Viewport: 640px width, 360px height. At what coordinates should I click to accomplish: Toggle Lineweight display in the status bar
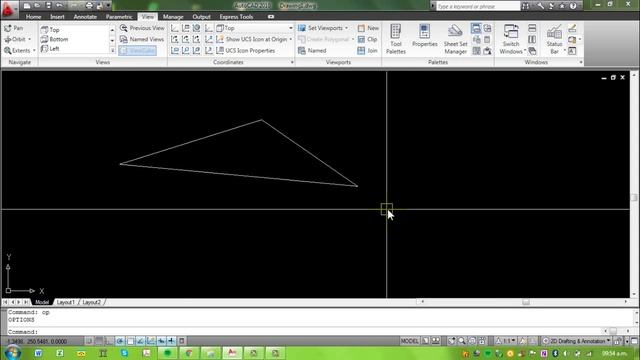tap(171, 341)
